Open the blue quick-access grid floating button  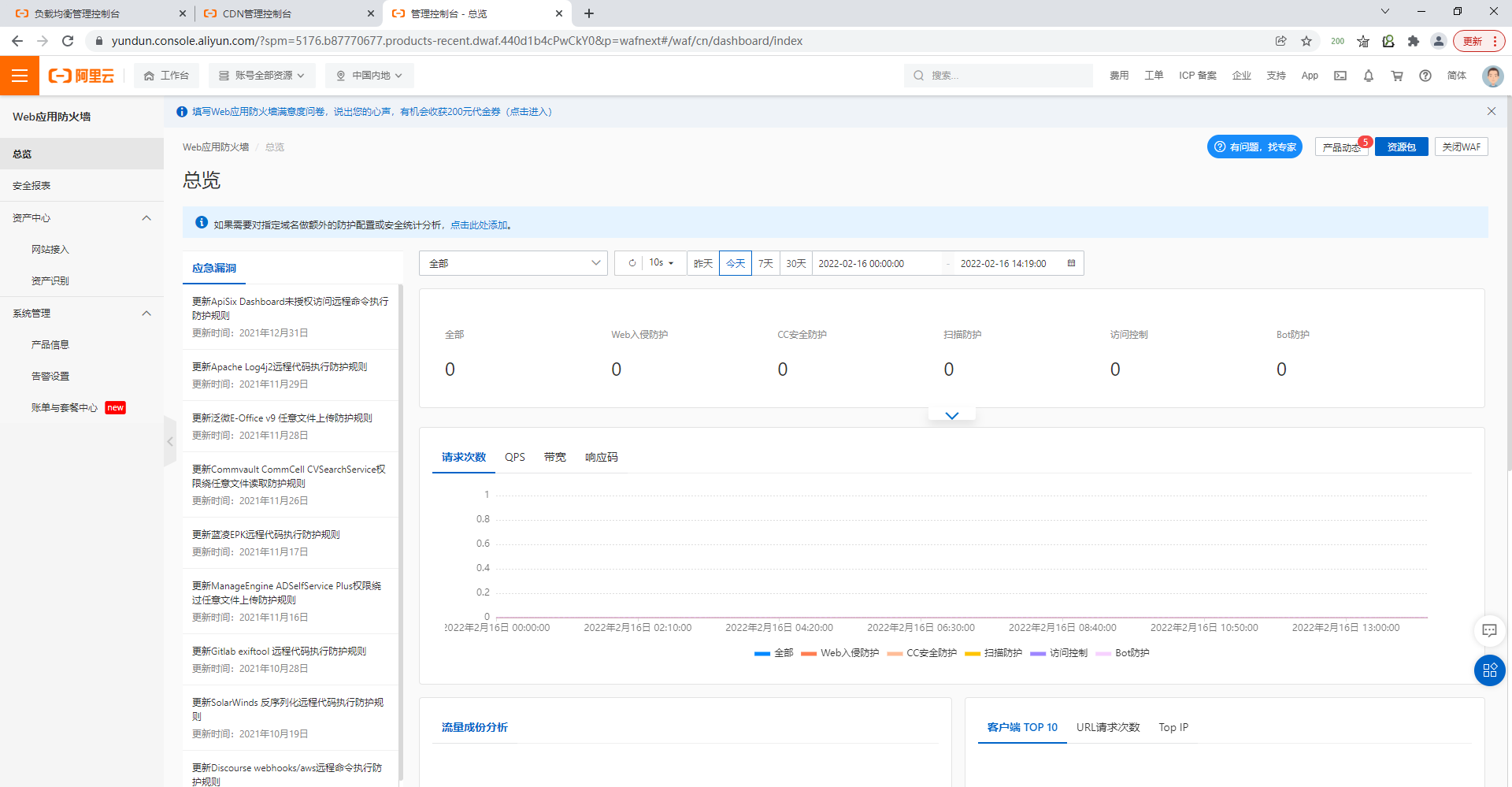click(x=1489, y=670)
